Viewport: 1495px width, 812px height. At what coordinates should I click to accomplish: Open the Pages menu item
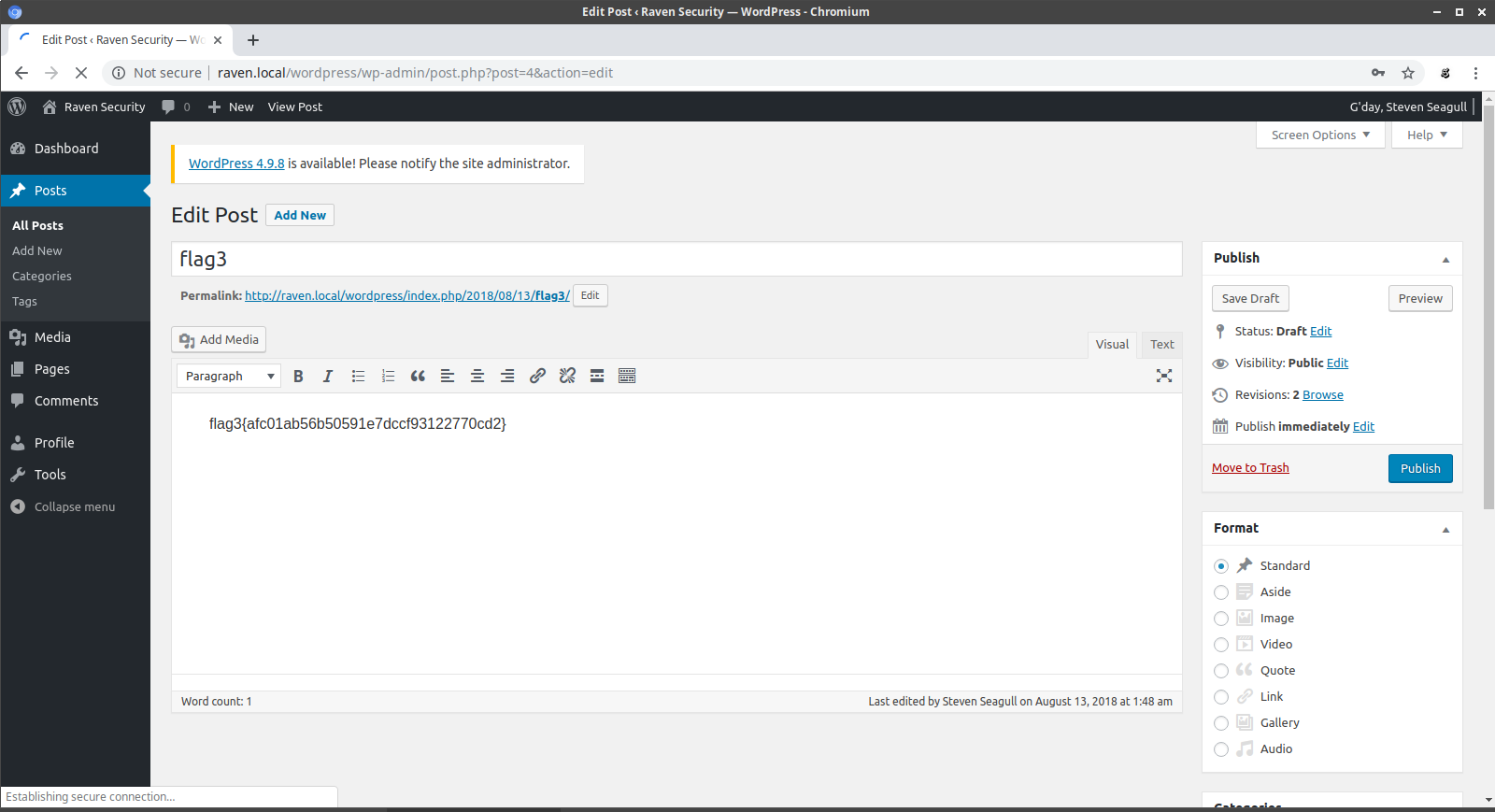75,369
